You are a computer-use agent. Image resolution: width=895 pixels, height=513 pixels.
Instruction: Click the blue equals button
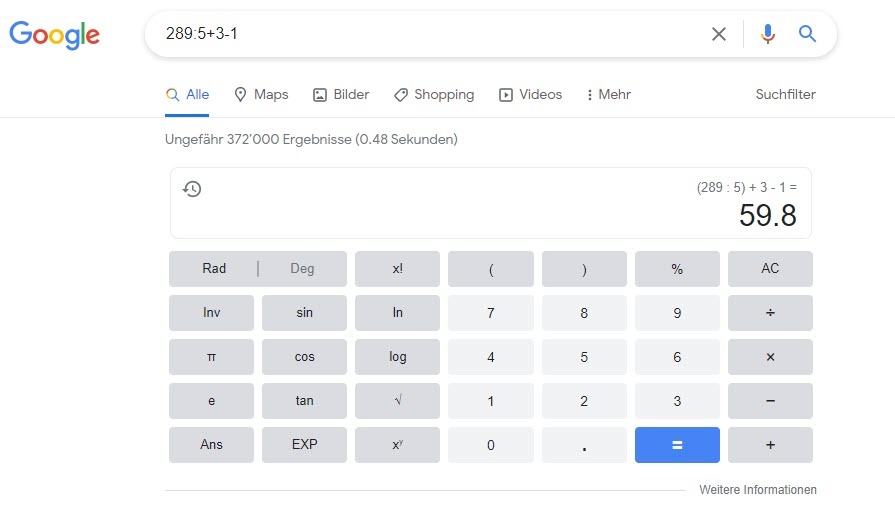pos(677,445)
